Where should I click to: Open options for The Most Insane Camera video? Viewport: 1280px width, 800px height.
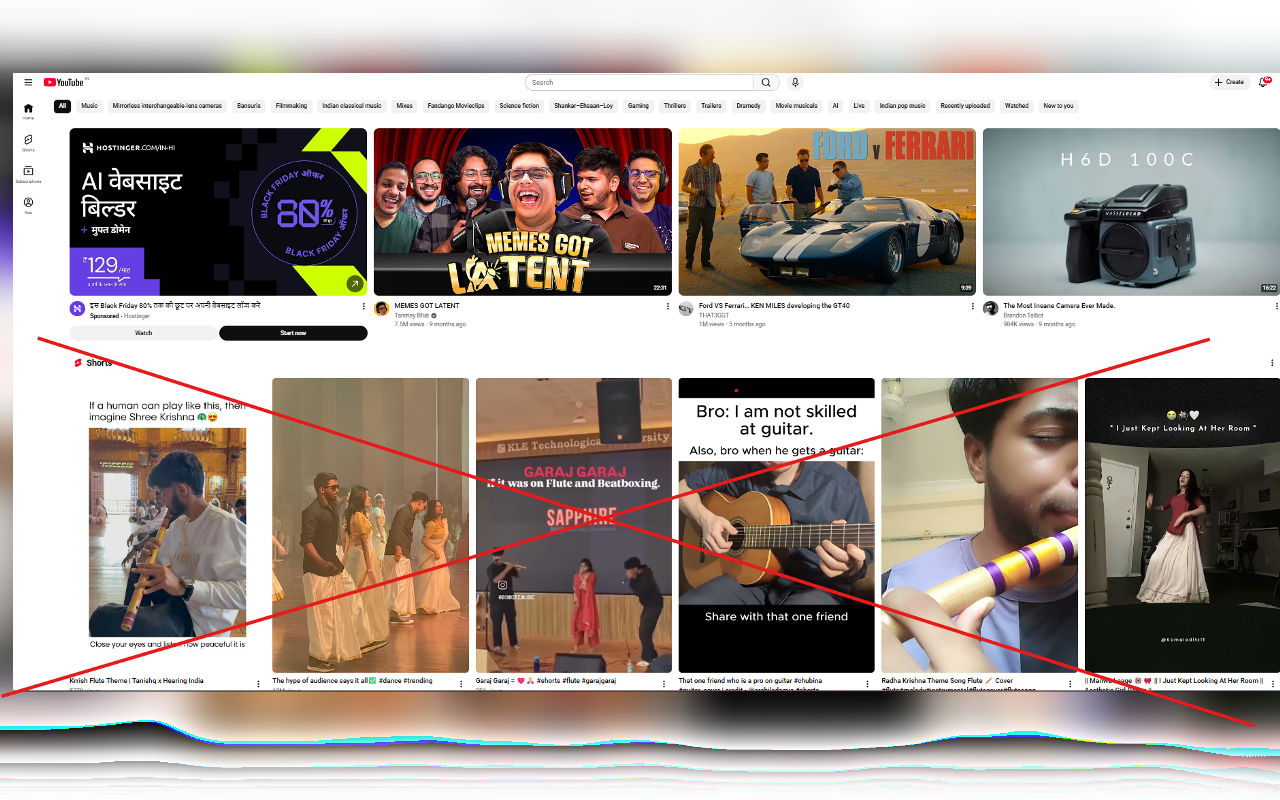[1276, 306]
